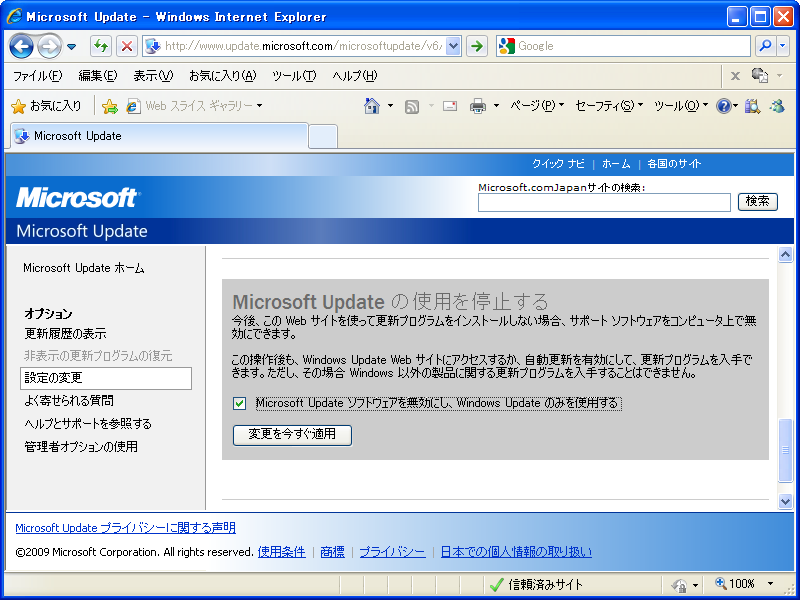Viewport: 800px width, 600px height.
Task: Select 設定の変更 in the sidebar
Action: coord(106,378)
